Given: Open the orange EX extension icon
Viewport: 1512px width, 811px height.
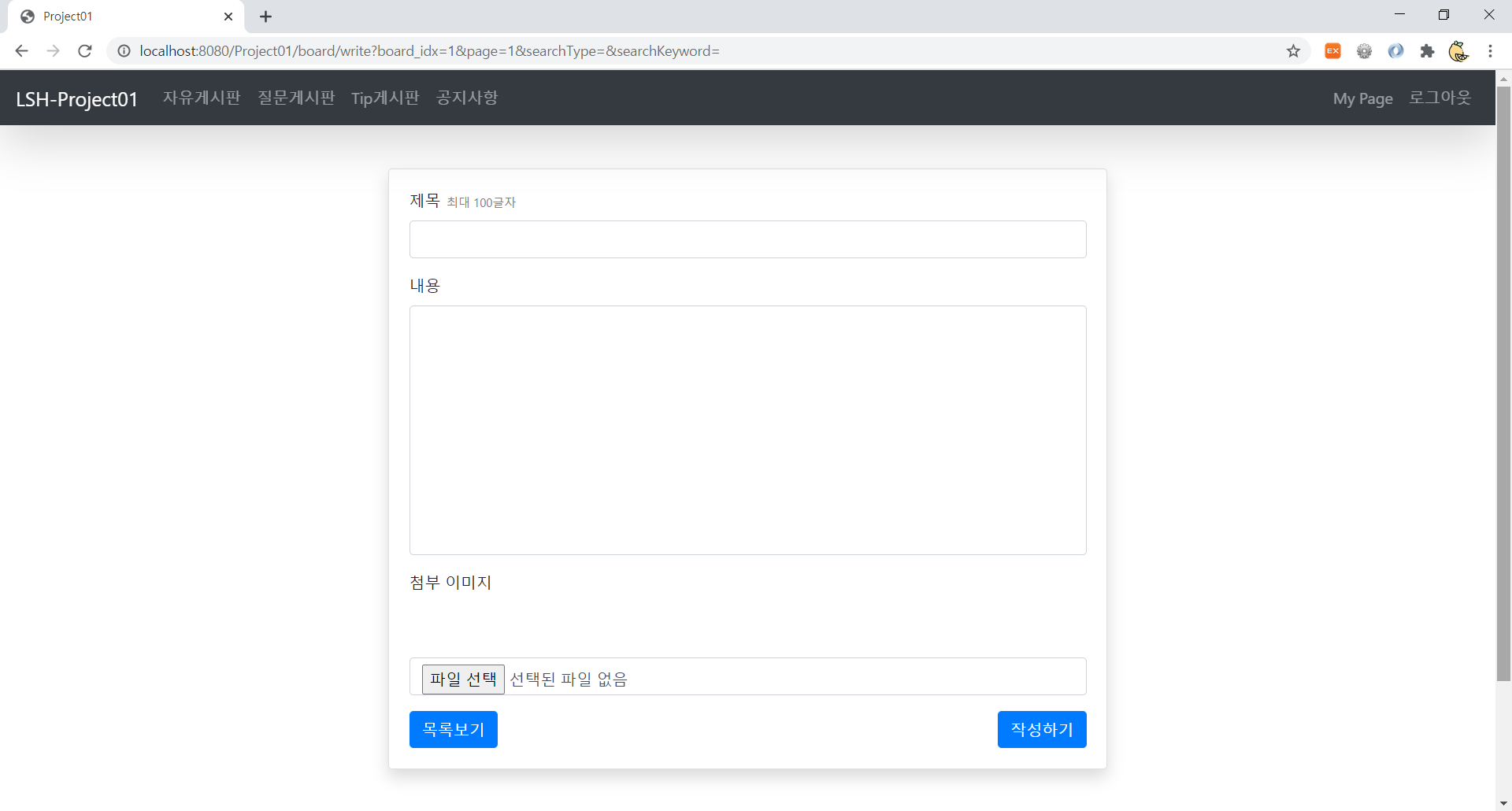Looking at the screenshot, I should point(1332,51).
